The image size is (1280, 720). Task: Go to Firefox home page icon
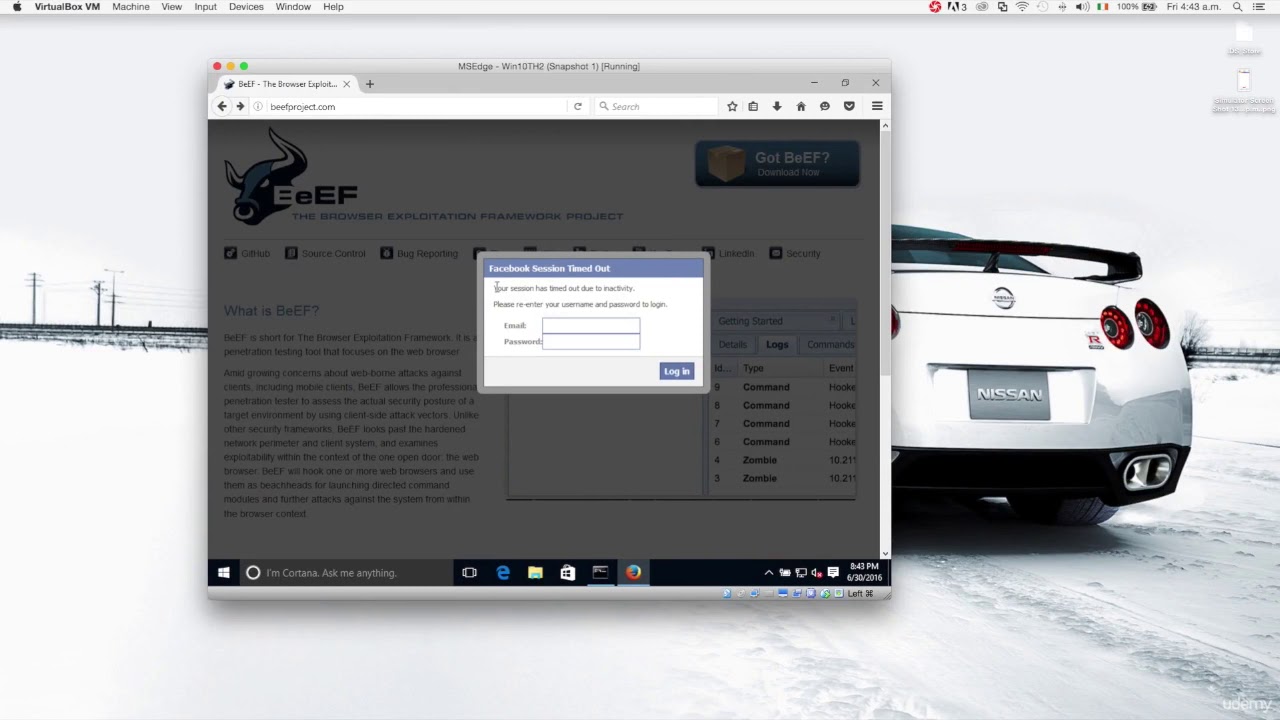click(801, 106)
